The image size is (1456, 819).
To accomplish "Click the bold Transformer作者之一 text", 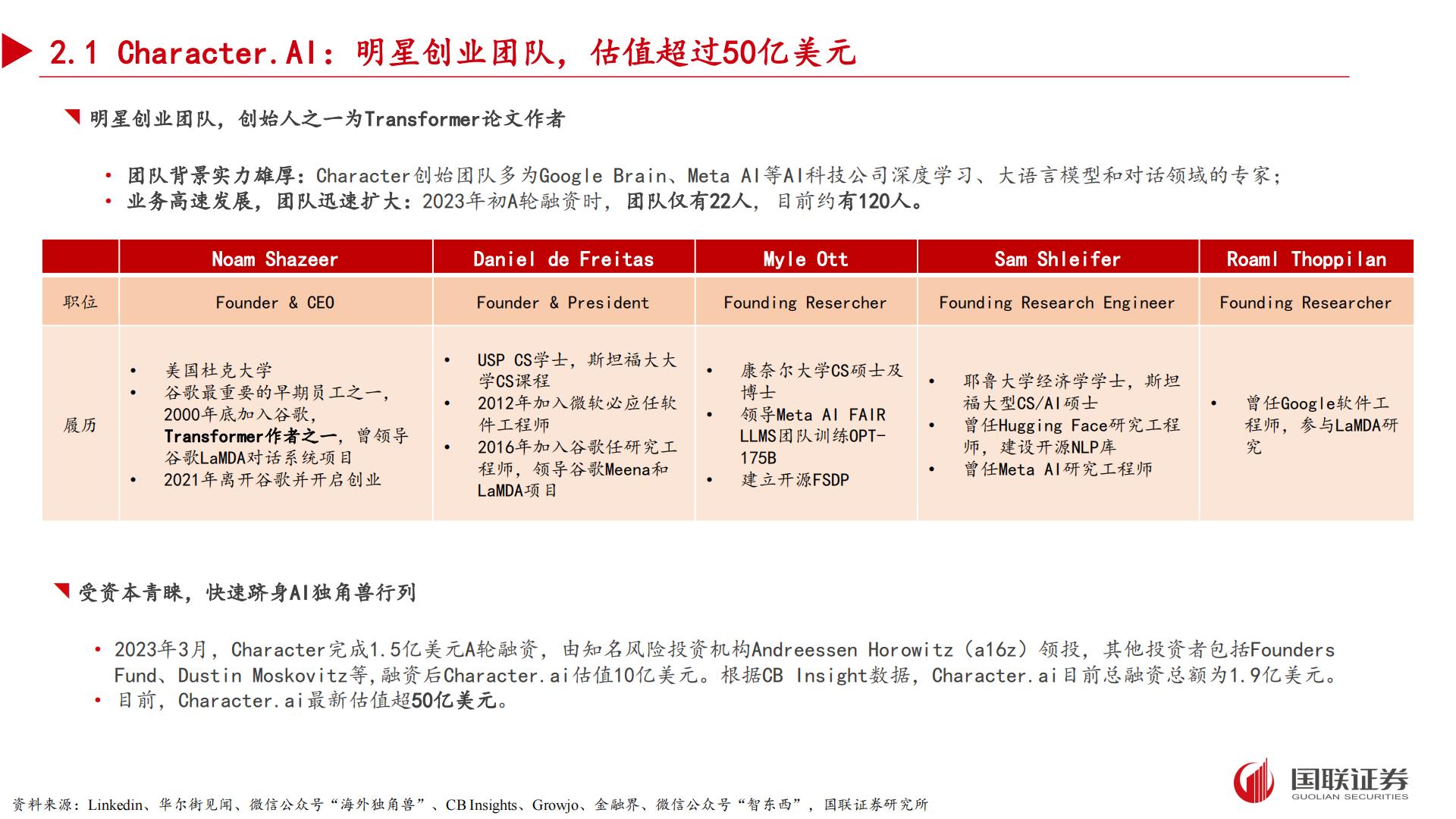I will [250, 436].
